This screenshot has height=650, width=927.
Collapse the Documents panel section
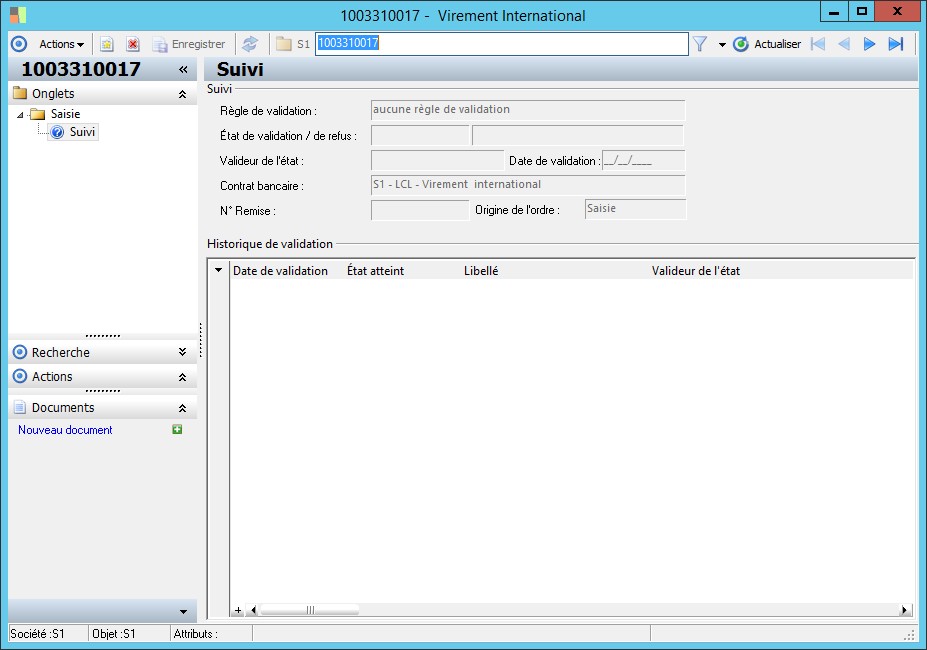click(x=182, y=408)
